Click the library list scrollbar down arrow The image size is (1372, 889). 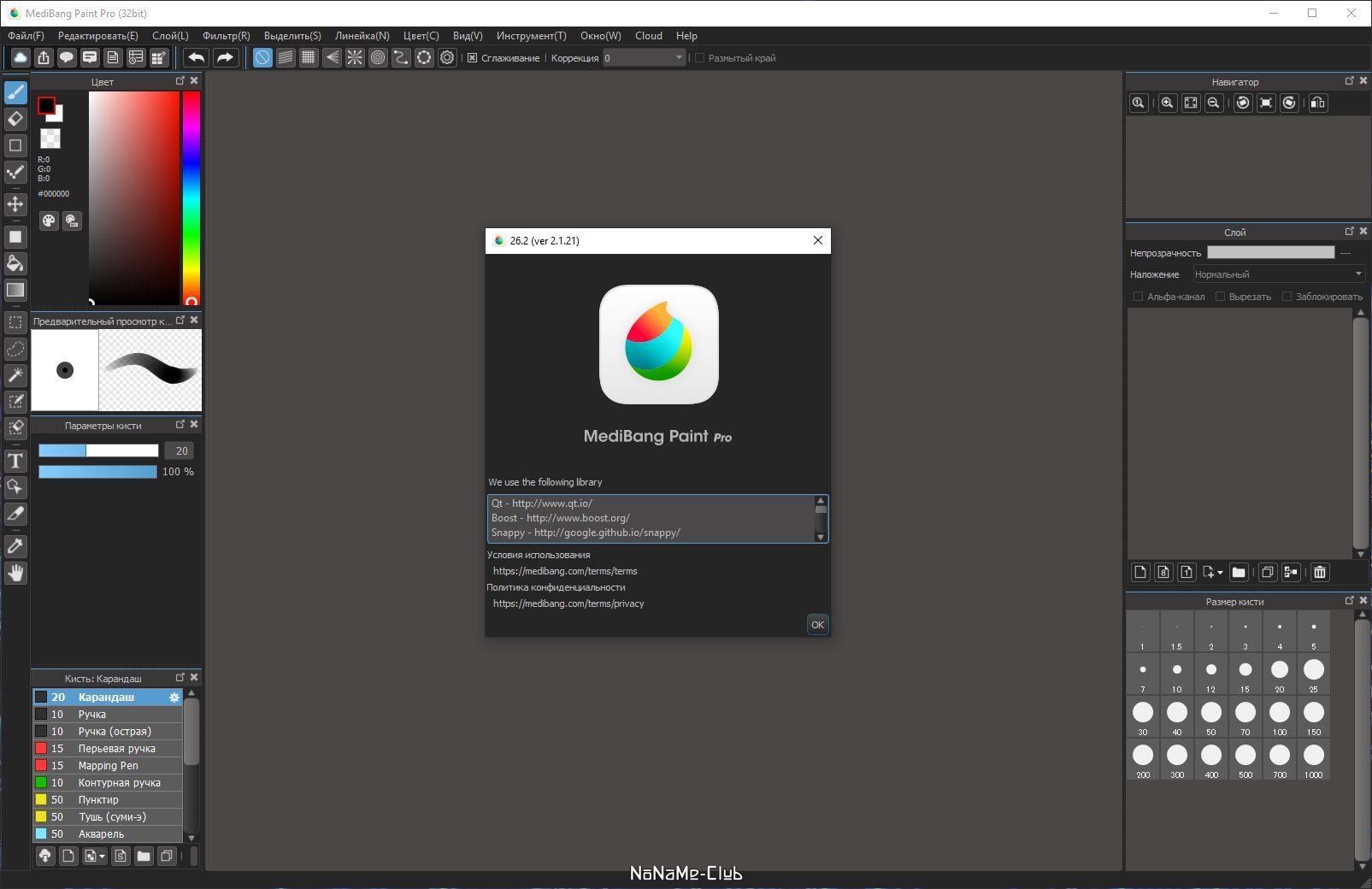[821, 537]
